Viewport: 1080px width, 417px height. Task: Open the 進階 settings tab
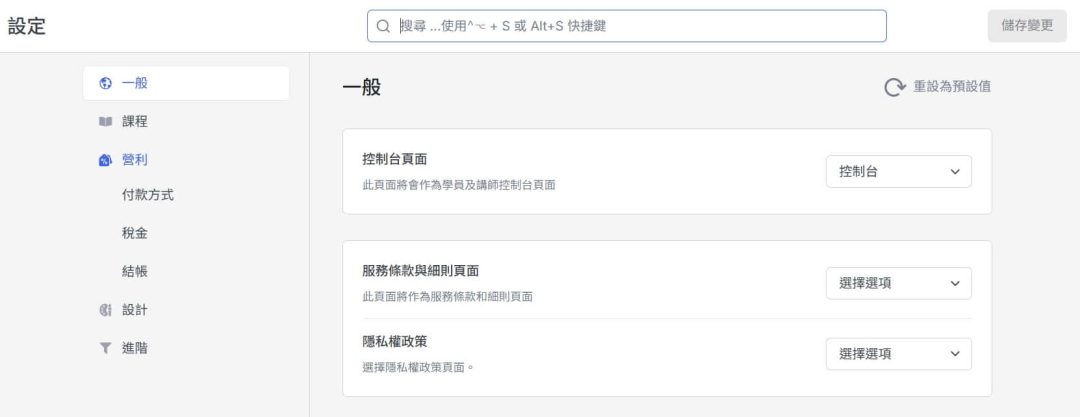tap(135, 348)
